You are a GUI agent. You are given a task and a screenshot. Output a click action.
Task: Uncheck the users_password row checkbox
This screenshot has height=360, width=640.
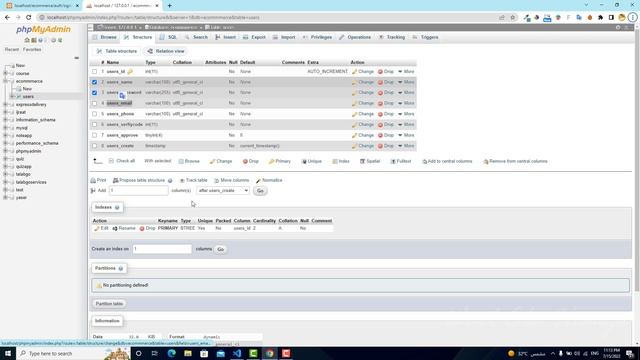[x=94, y=93]
